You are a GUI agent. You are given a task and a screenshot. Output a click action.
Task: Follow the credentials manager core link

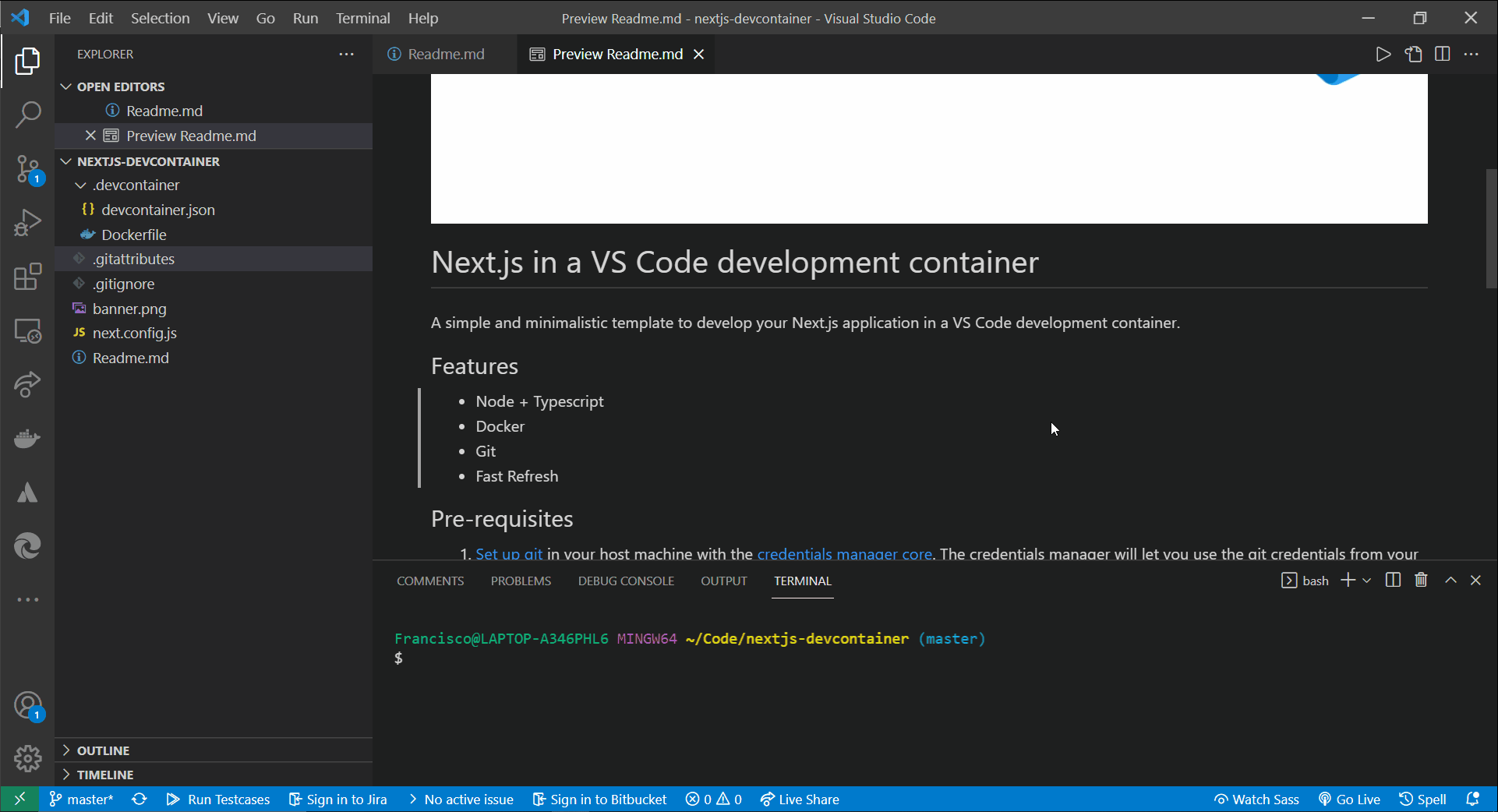(844, 554)
